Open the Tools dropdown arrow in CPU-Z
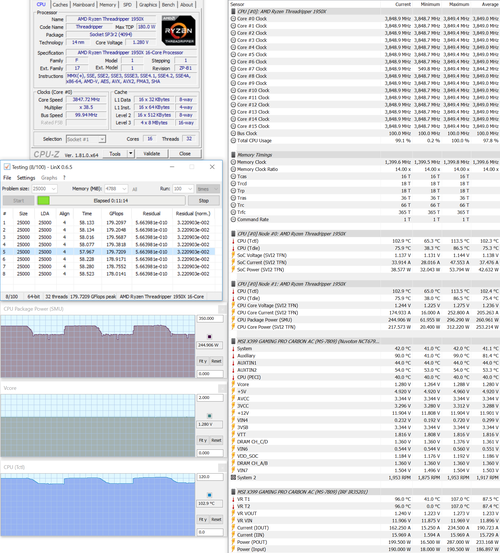Viewport: 500px width, 553px height. pyautogui.click(x=130, y=153)
